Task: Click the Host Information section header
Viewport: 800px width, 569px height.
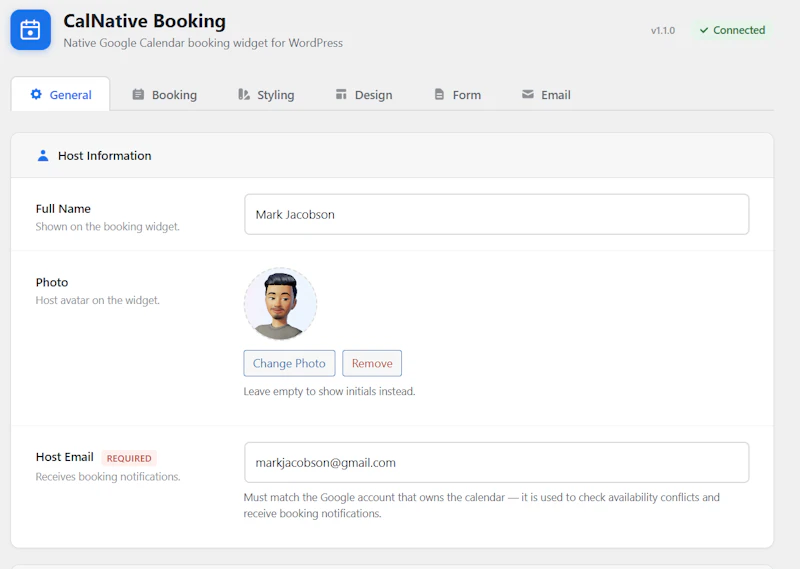Action: (392, 156)
